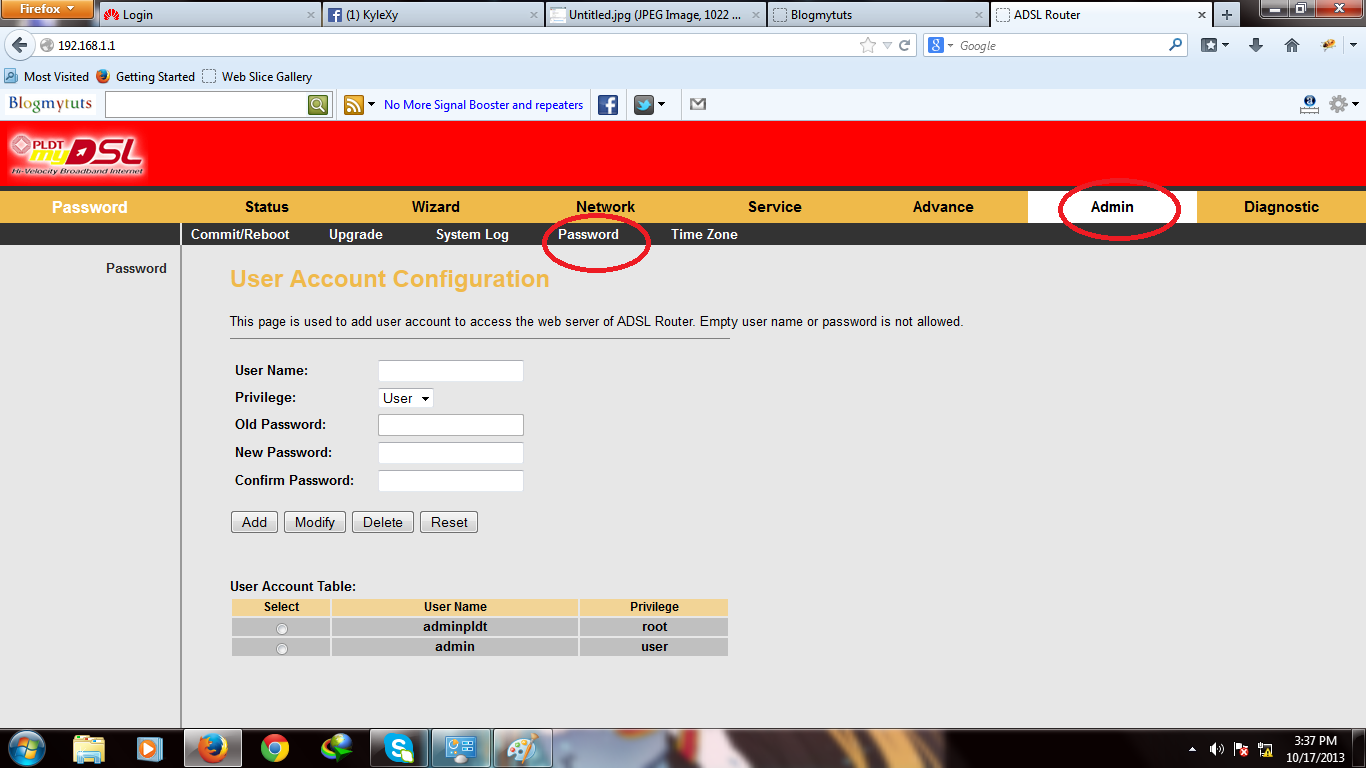
Task: Bookmark this page with the star icon
Action: point(868,45)
